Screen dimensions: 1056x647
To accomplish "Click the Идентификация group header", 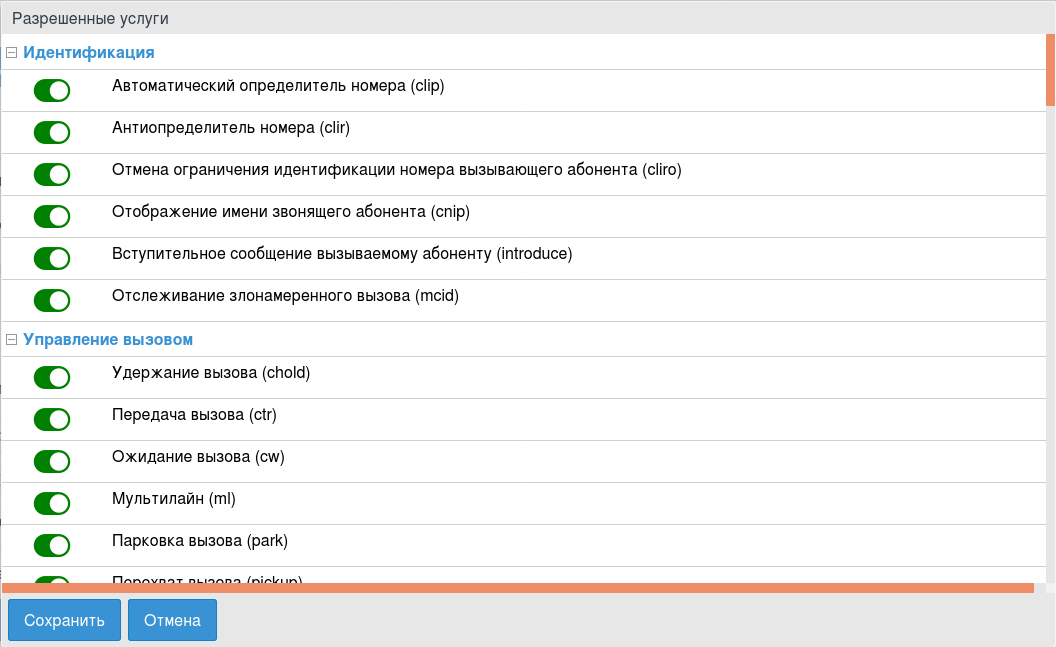I will tap(89, 52).
